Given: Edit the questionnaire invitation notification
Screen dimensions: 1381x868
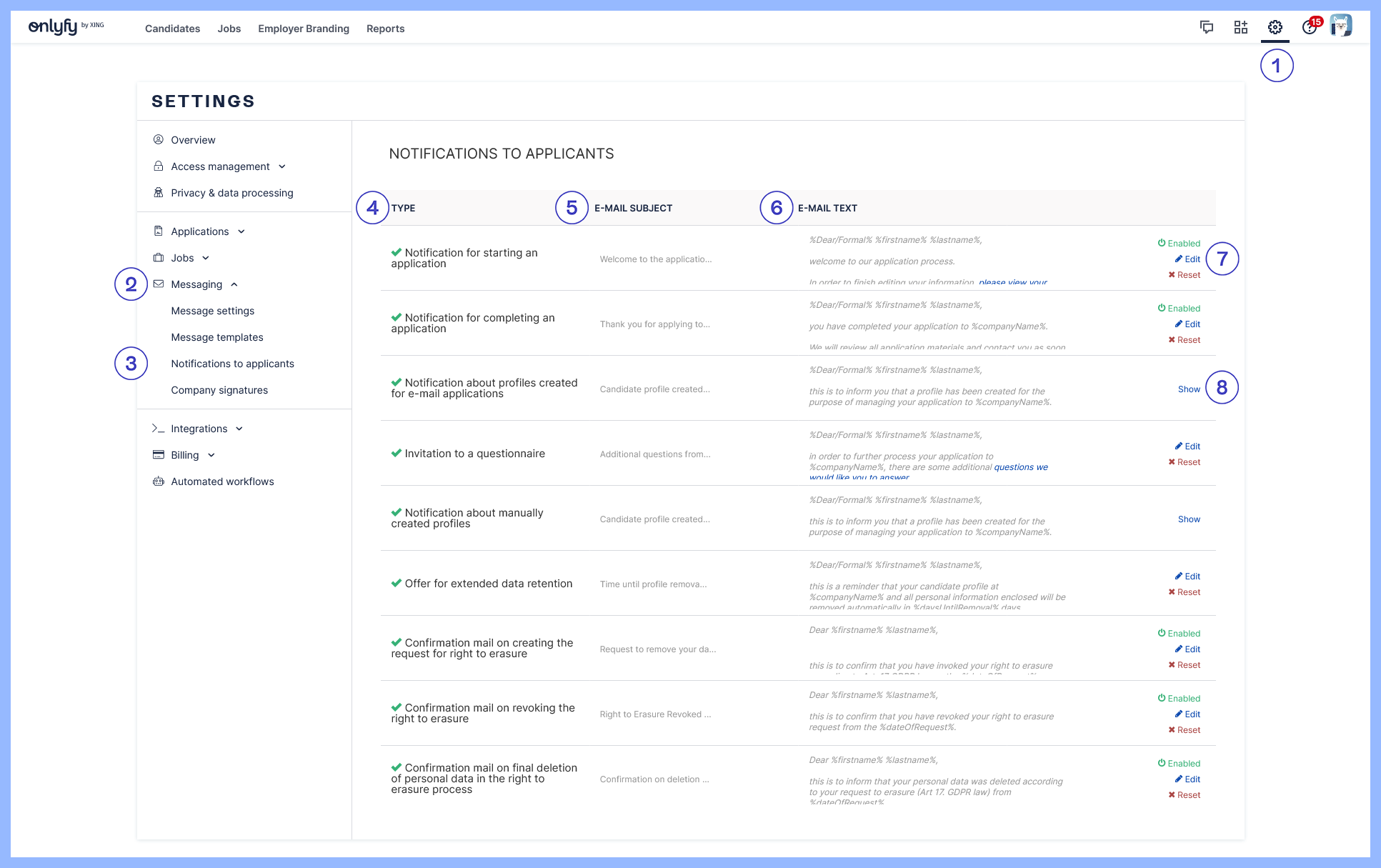Looking at the screenshot, I should click(x=1188, y=447).
